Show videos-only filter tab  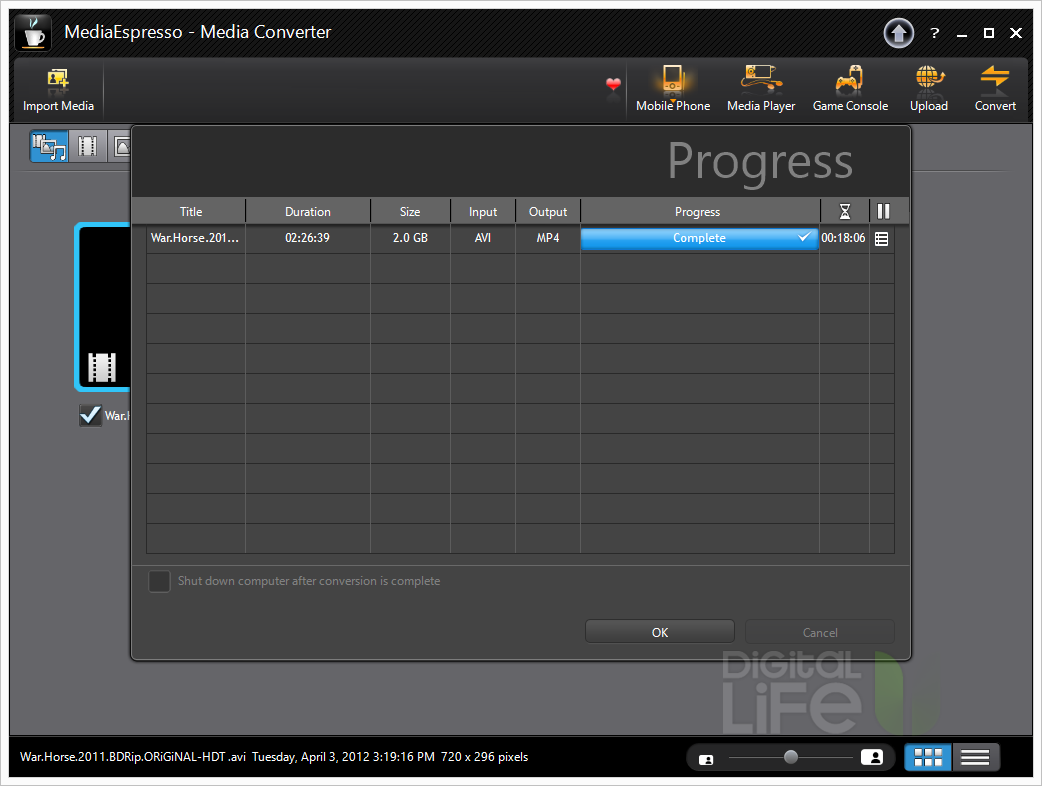[88, 146]
